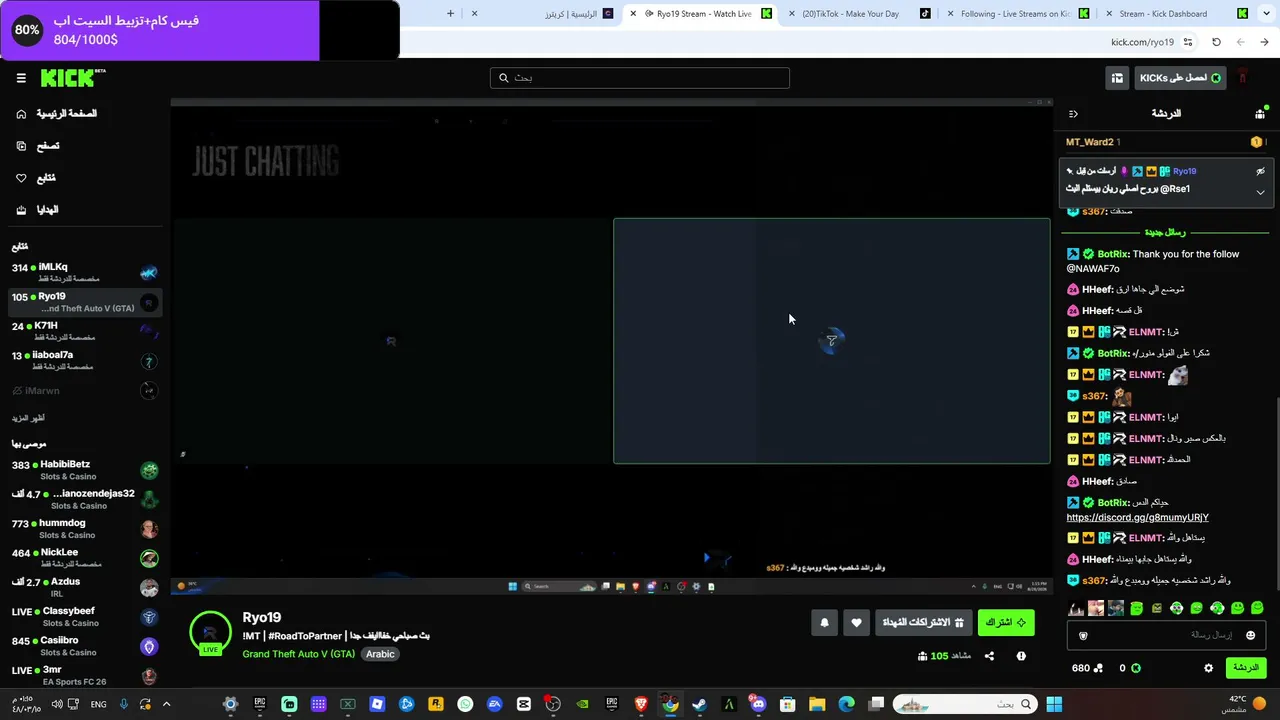
Task: Open Steam from the taskbar
Action: click(x=699, y=704)
